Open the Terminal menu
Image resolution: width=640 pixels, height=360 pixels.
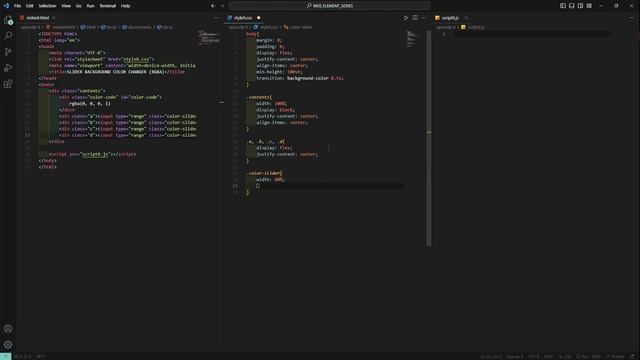tap(108, 6)
